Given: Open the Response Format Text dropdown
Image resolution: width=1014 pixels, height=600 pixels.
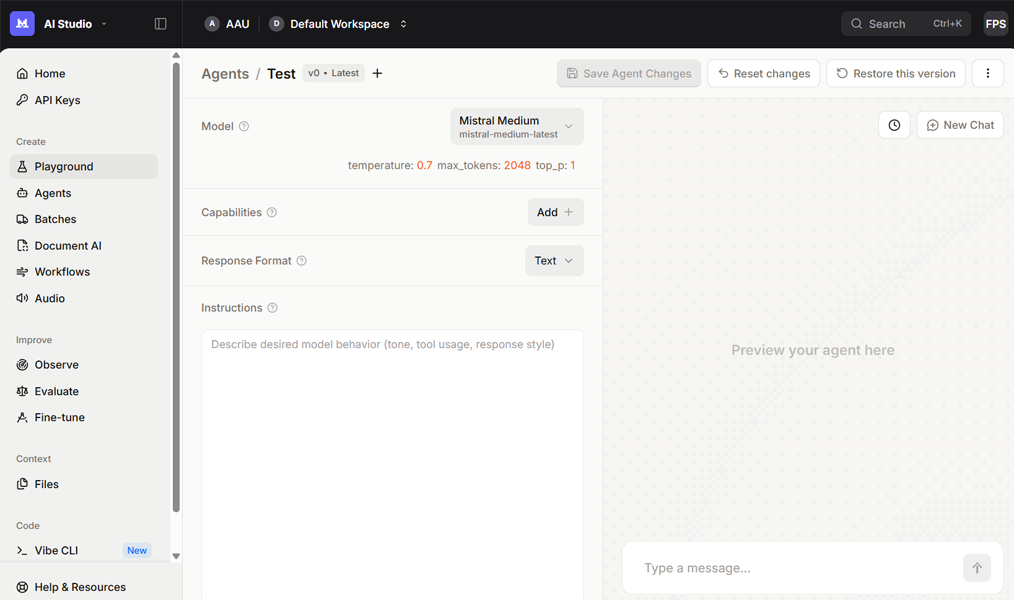Looking at the screenshot, I should pos(554,261).
